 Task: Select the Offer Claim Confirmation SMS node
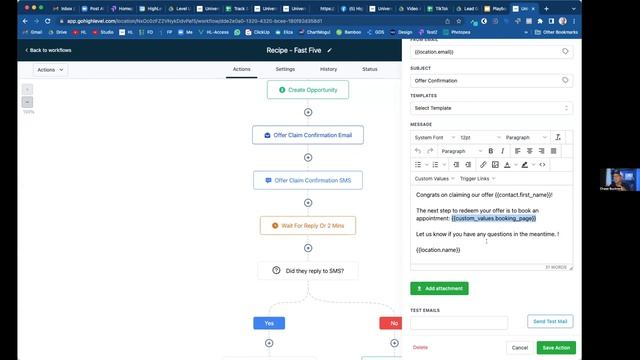point(308,180)
